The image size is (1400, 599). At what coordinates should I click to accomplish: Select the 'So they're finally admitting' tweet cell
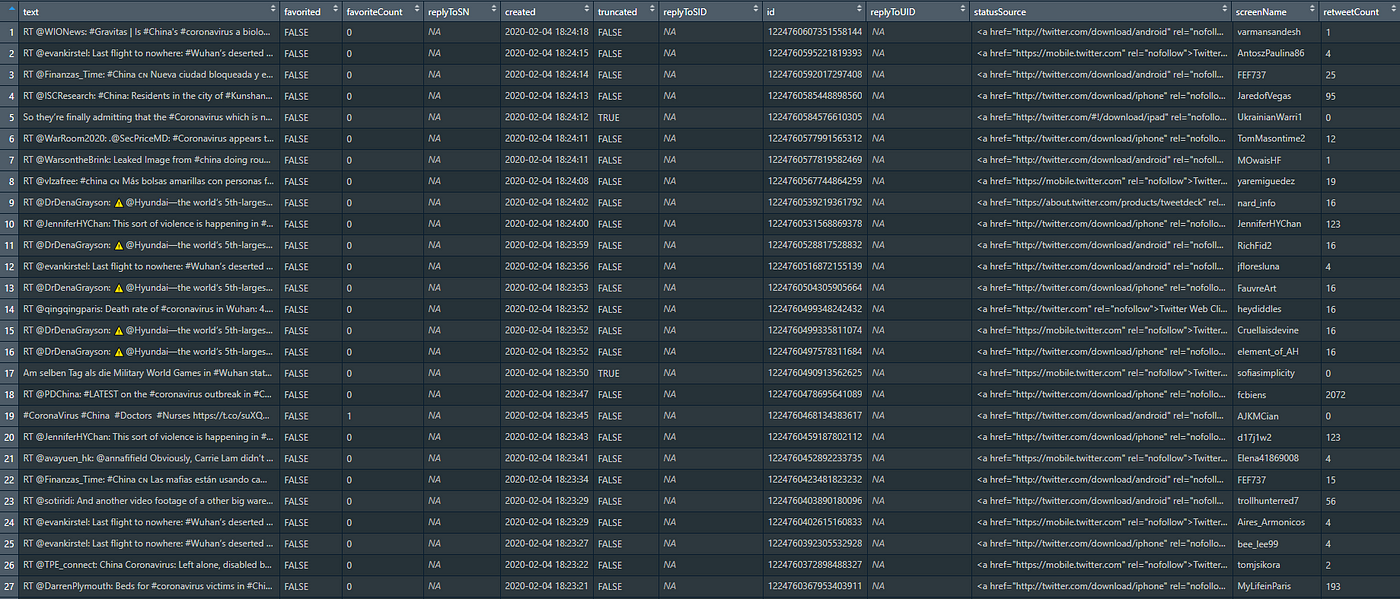(148, 117)
